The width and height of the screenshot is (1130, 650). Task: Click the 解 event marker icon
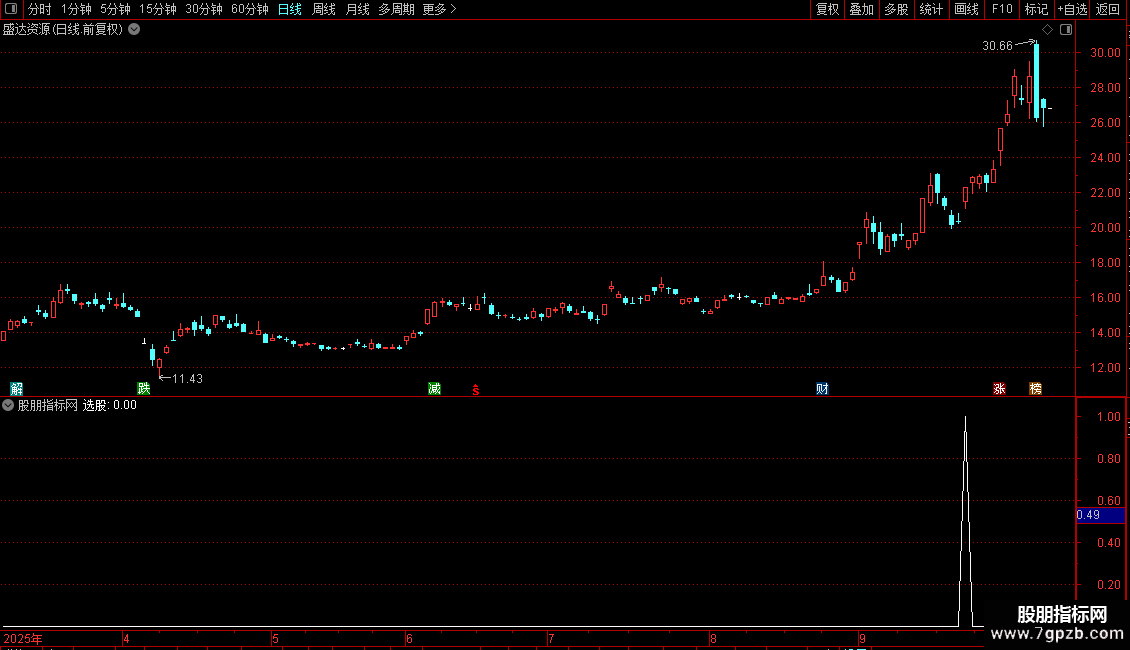point(17,389)
